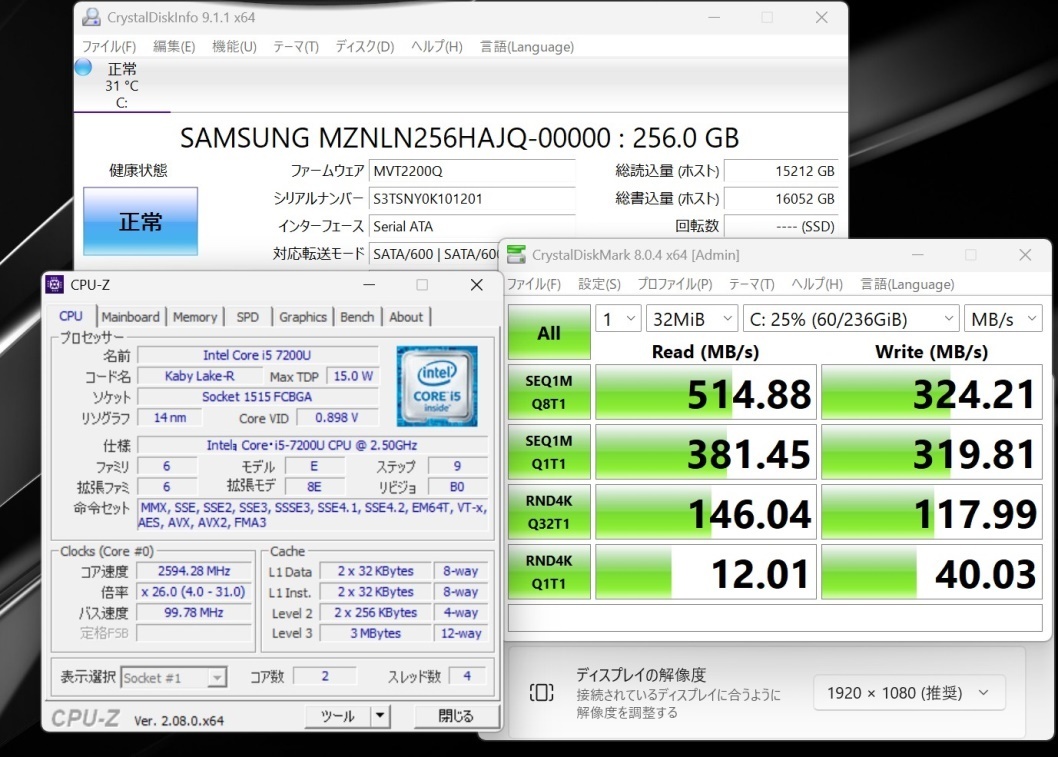Open 設定(S) menu in CrystalDiskMark
Screen dimensions: 1058x757
(x=599, y=284)
